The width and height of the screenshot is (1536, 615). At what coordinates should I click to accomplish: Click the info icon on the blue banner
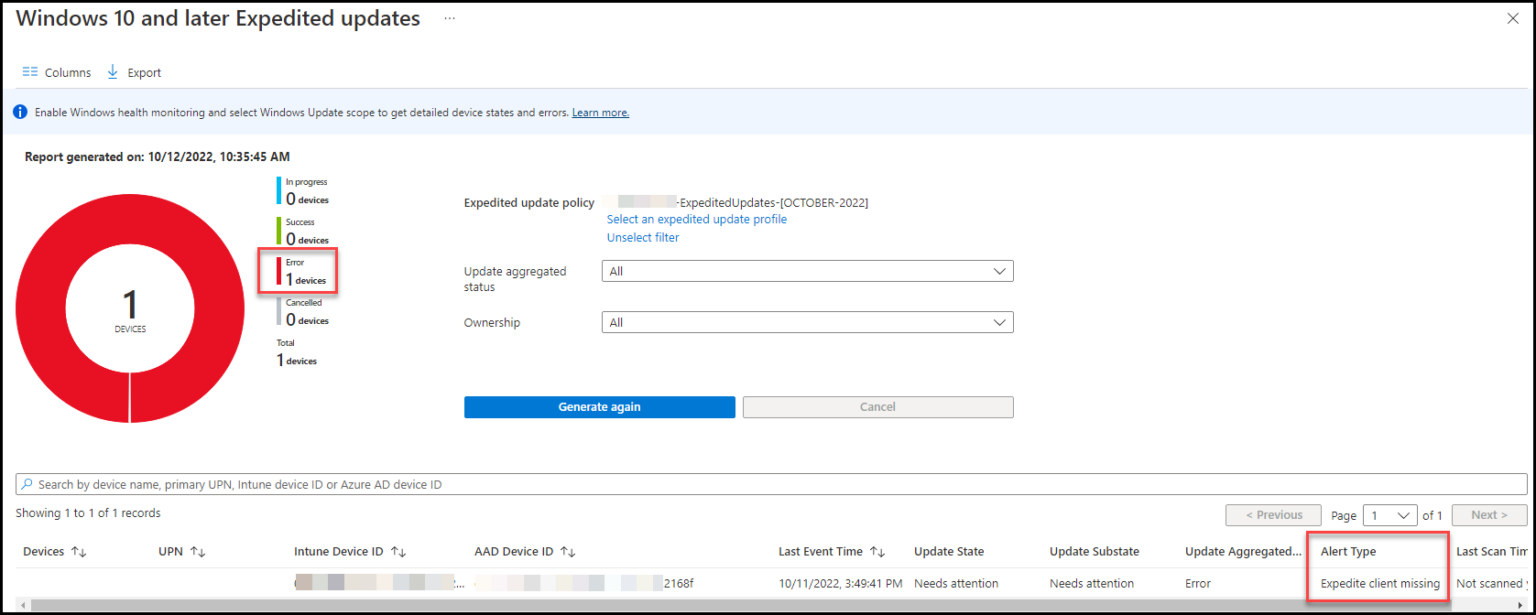(20, 111)
